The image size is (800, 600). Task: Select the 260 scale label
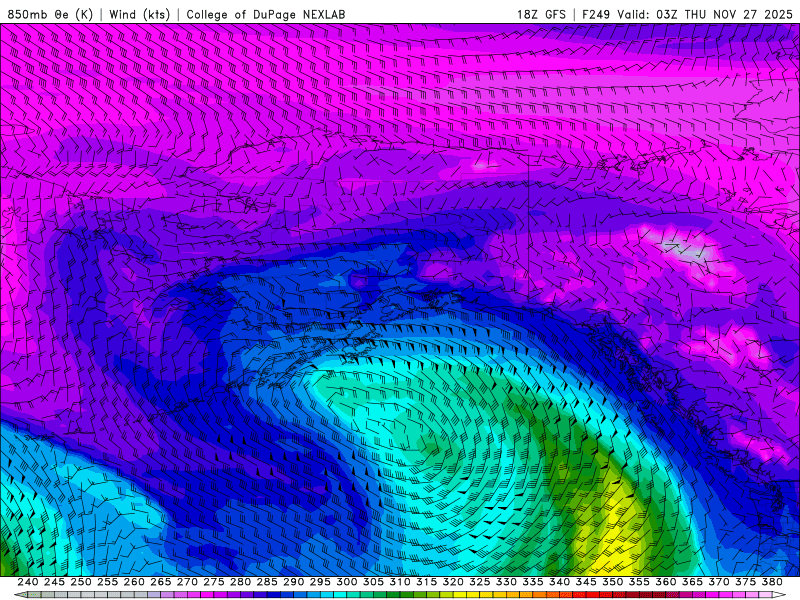pyautogui.click(x=134, y=582)
